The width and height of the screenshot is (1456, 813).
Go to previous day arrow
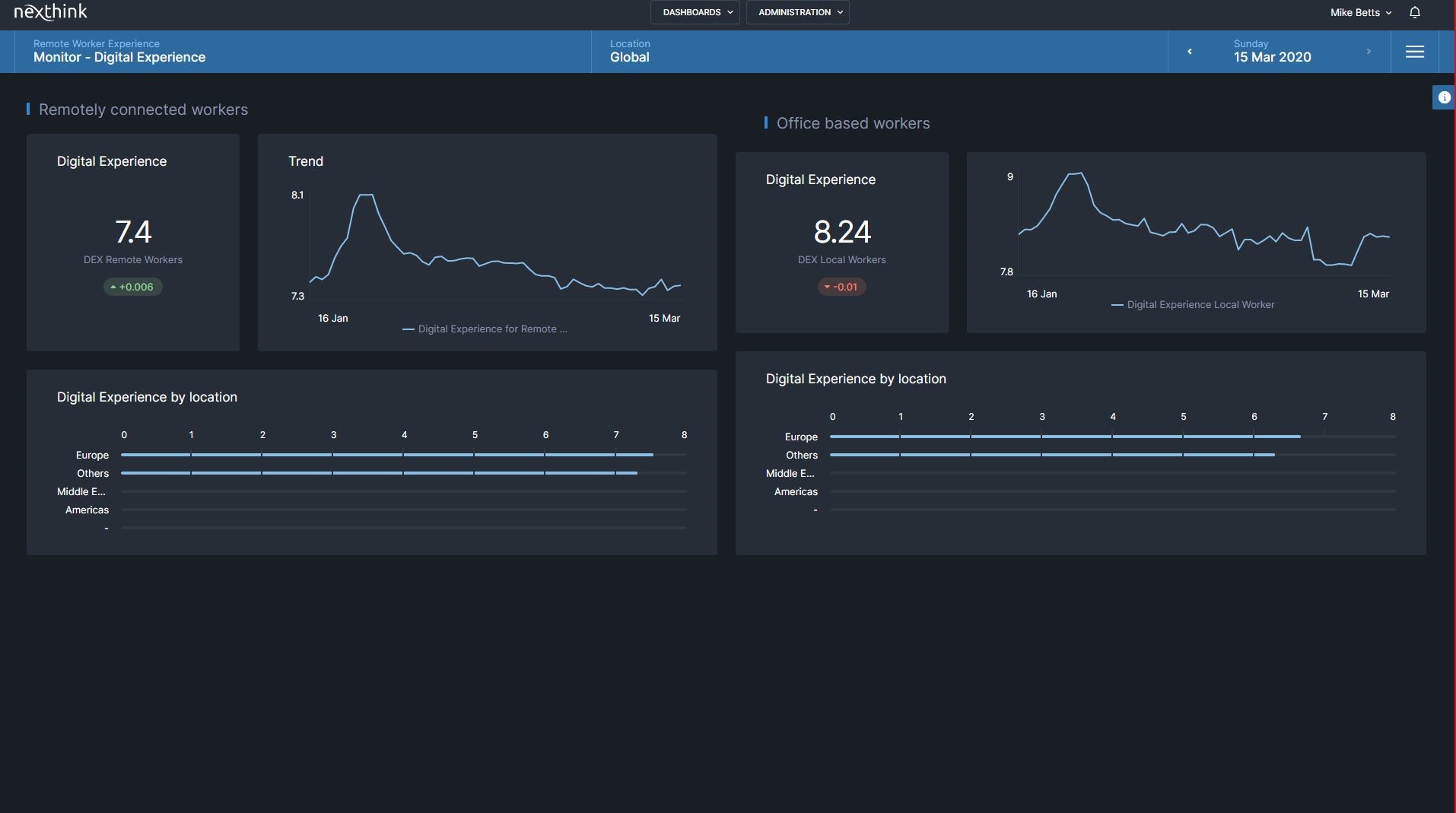(1190, 52)
